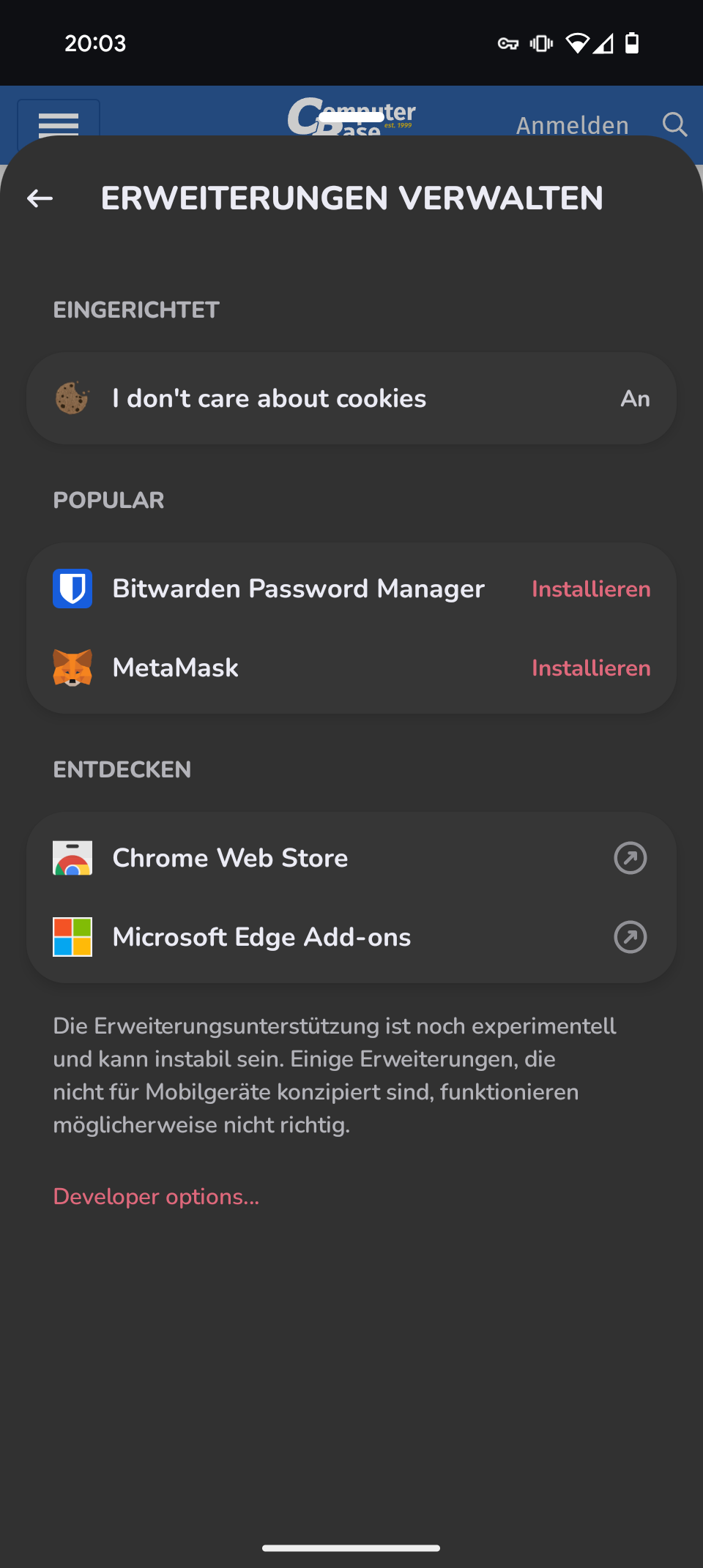Viewport: 703px width, 1568px height.
Task: Tap the Chrome Web Store icon
Action: coord(72,858)
